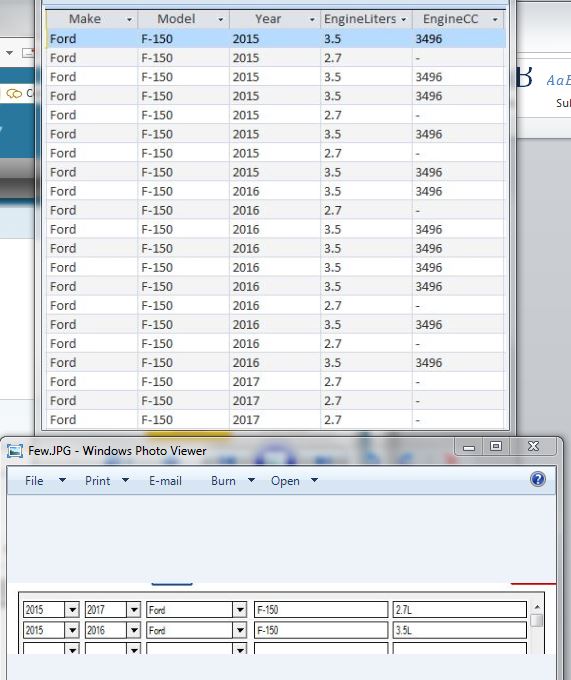Click the blue Help icon in Photo Viewer

click(x=538, y=479)
